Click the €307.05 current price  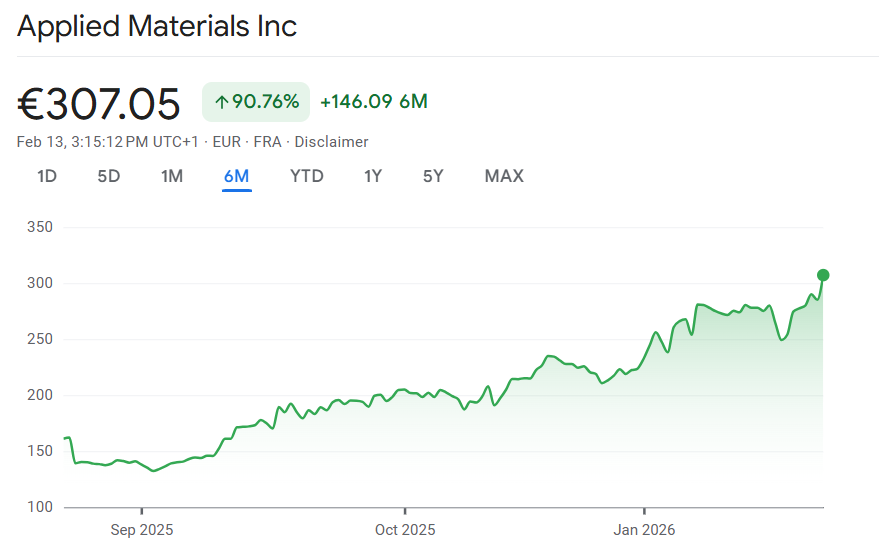99,103
